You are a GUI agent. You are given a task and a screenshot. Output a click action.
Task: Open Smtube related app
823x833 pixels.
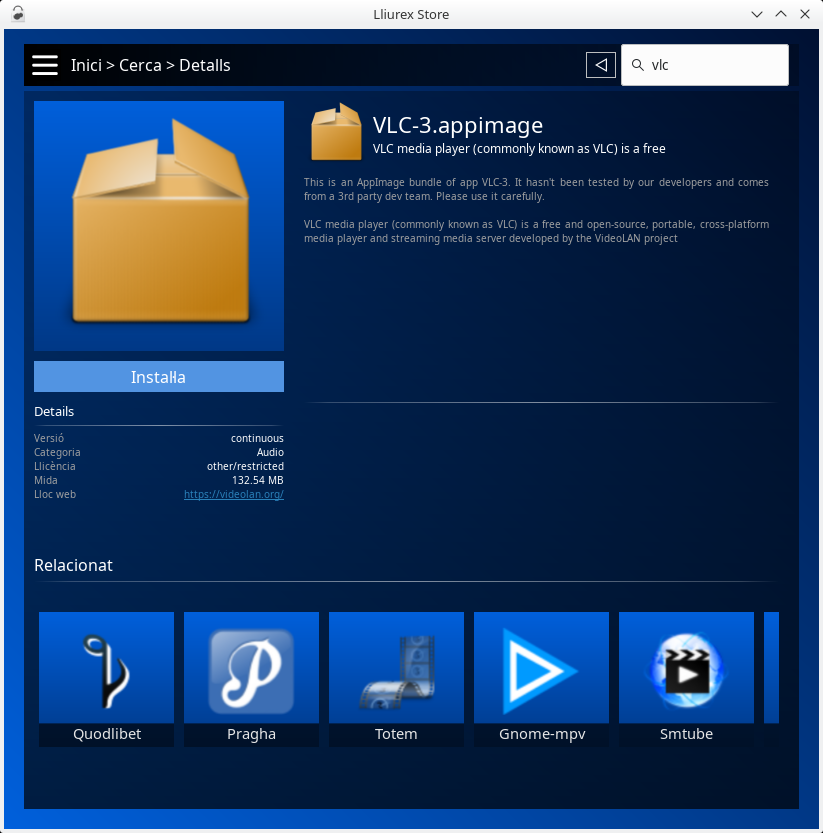coord(686,679)
